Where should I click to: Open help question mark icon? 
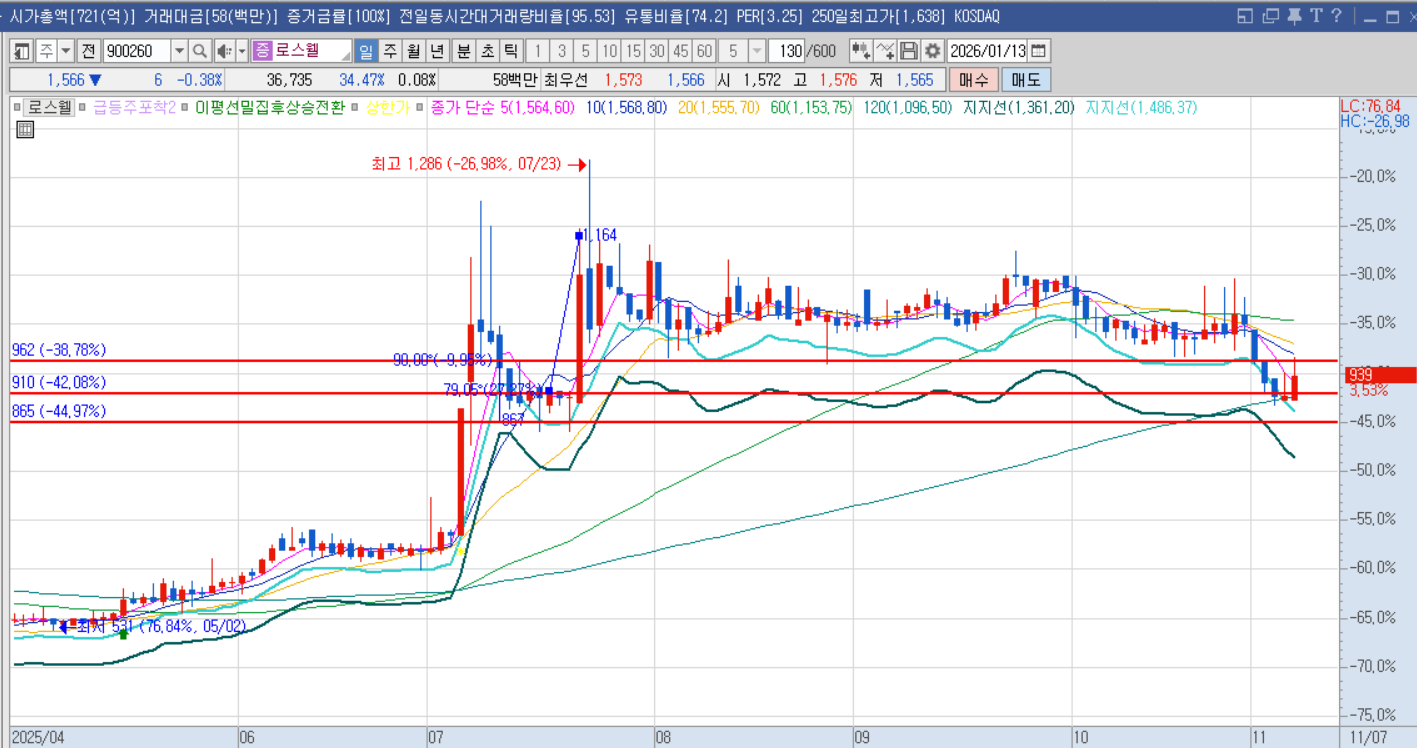tap(1338, 16)
